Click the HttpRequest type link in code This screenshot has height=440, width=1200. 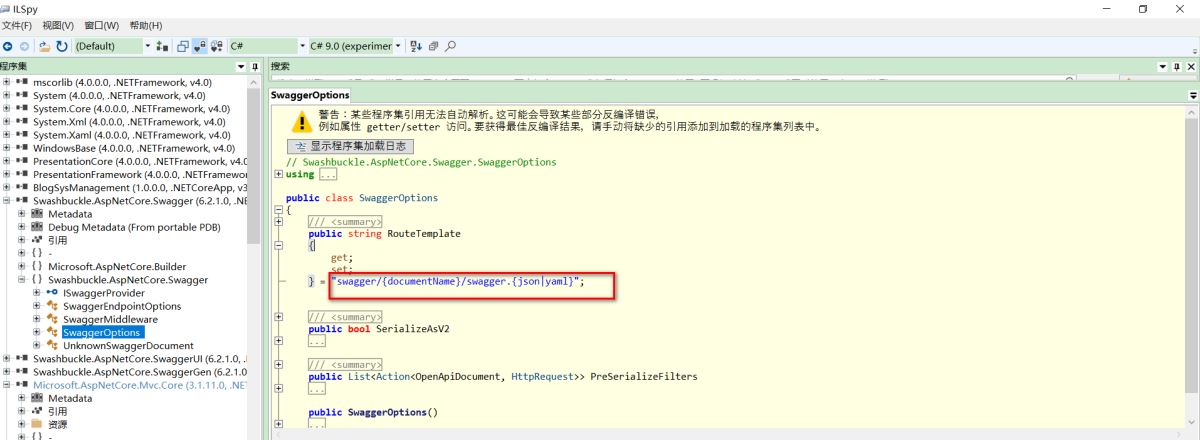[543, 377]
